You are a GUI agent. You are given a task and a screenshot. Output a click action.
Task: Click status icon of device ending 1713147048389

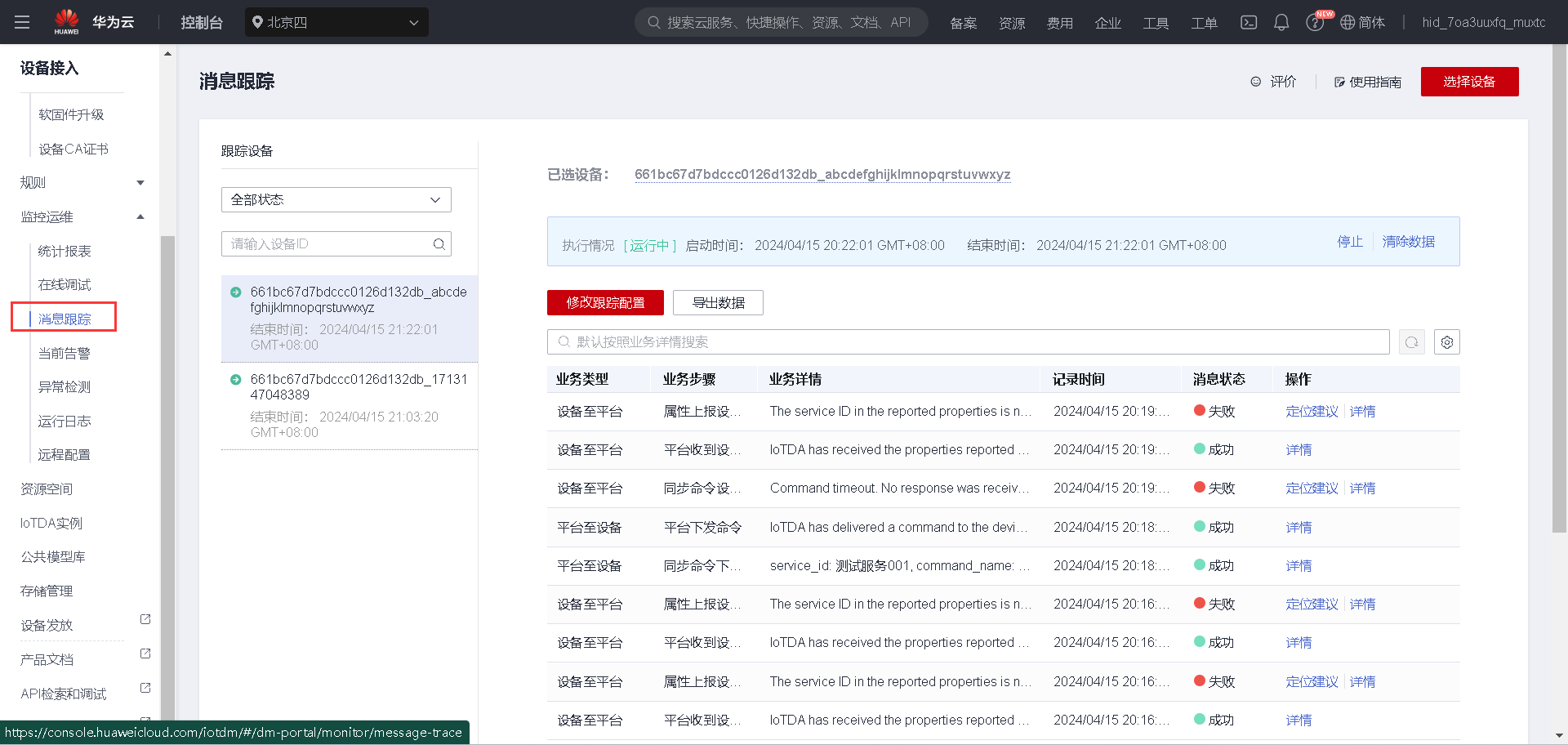236,380
